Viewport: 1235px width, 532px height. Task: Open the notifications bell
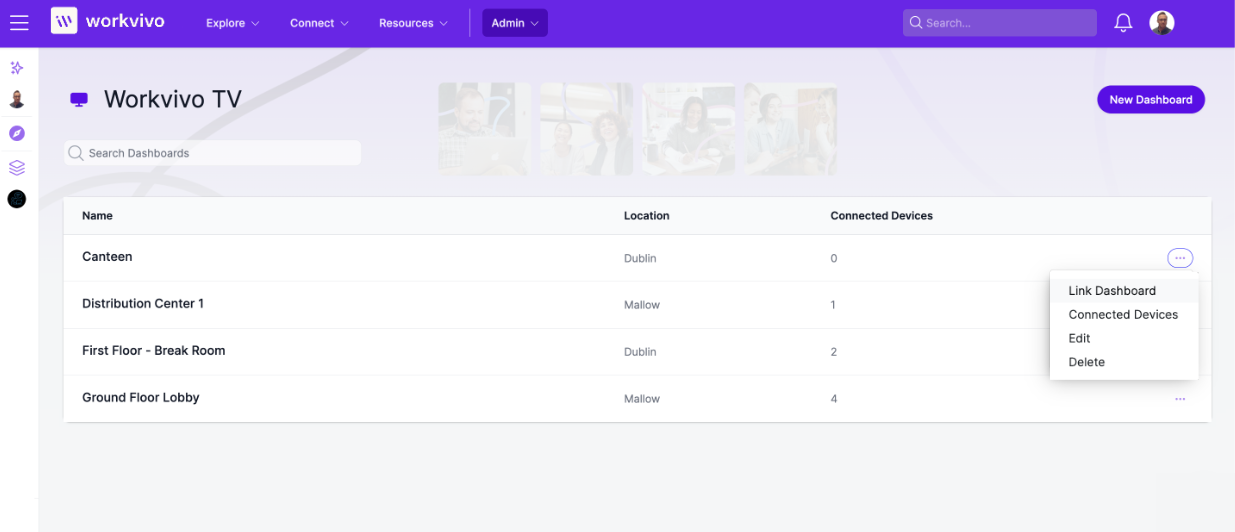[x=1123, y=22]
